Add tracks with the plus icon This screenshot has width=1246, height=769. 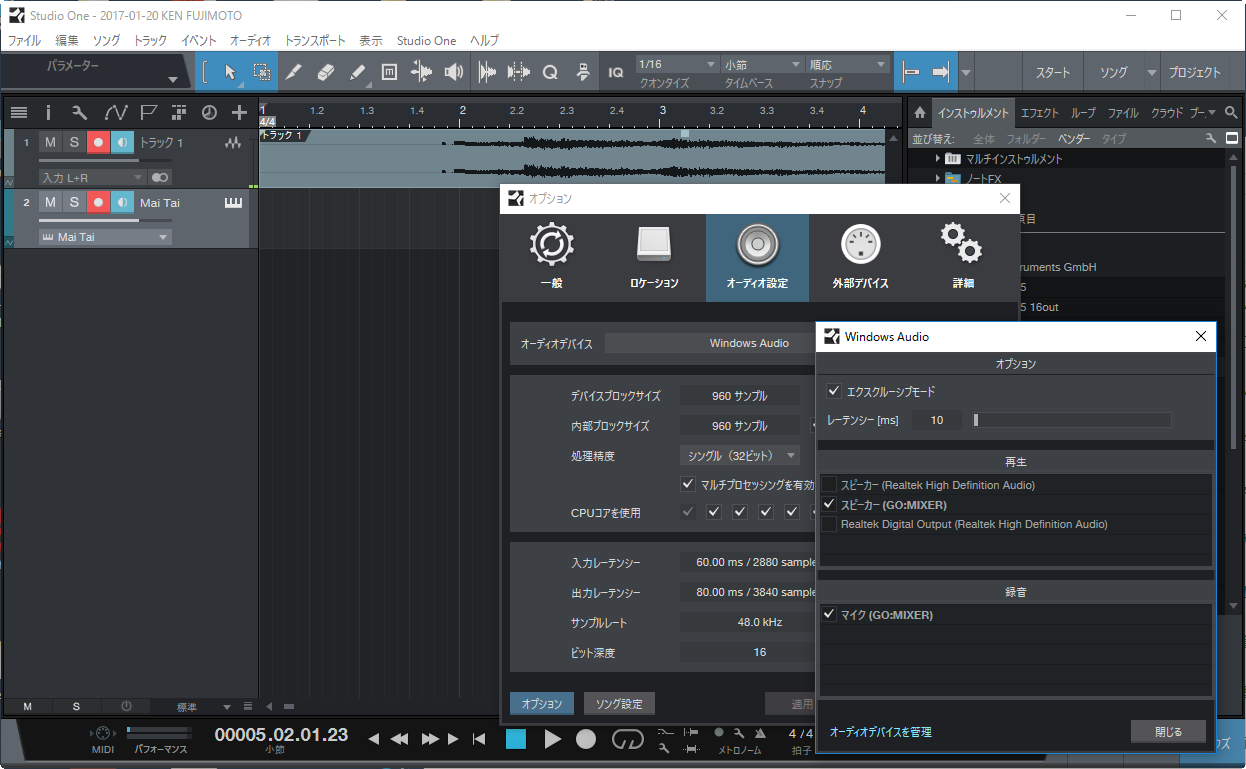point(239,112)
